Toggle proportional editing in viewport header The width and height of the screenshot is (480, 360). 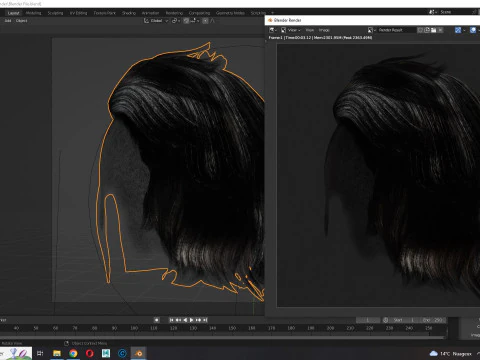[205, 21]
